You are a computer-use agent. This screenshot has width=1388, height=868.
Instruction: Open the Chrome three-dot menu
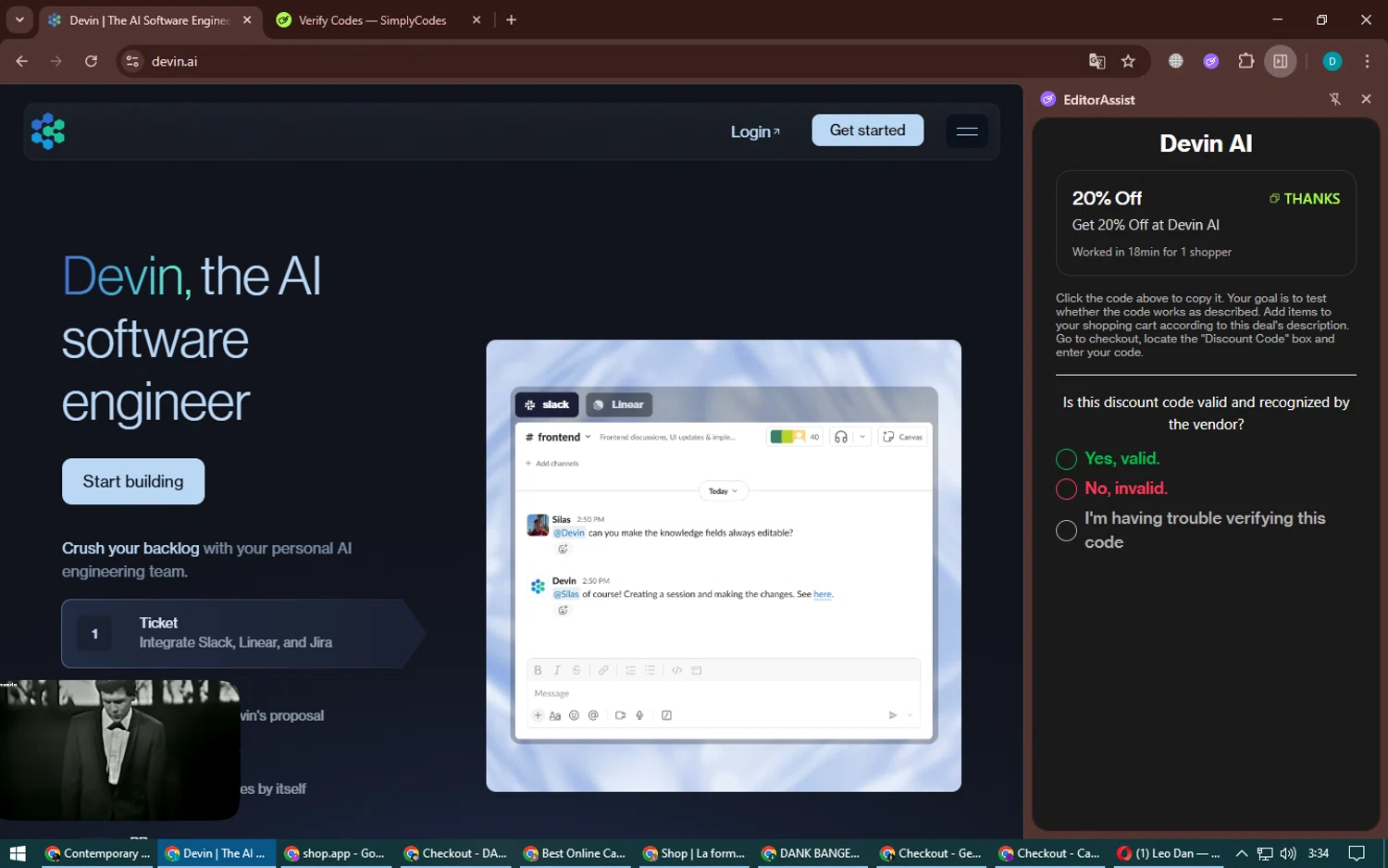click(x=1367, y=61)
